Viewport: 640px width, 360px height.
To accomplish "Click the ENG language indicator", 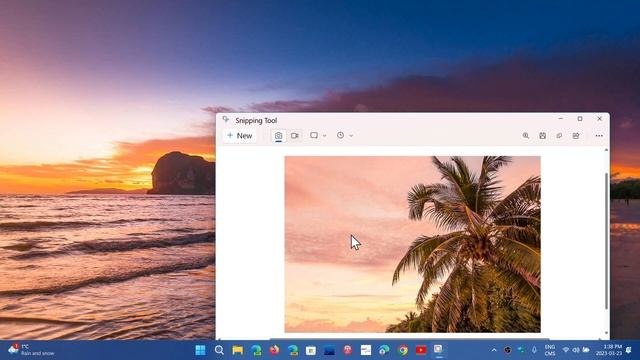I will pyautogui.click(x=550, y=350).
